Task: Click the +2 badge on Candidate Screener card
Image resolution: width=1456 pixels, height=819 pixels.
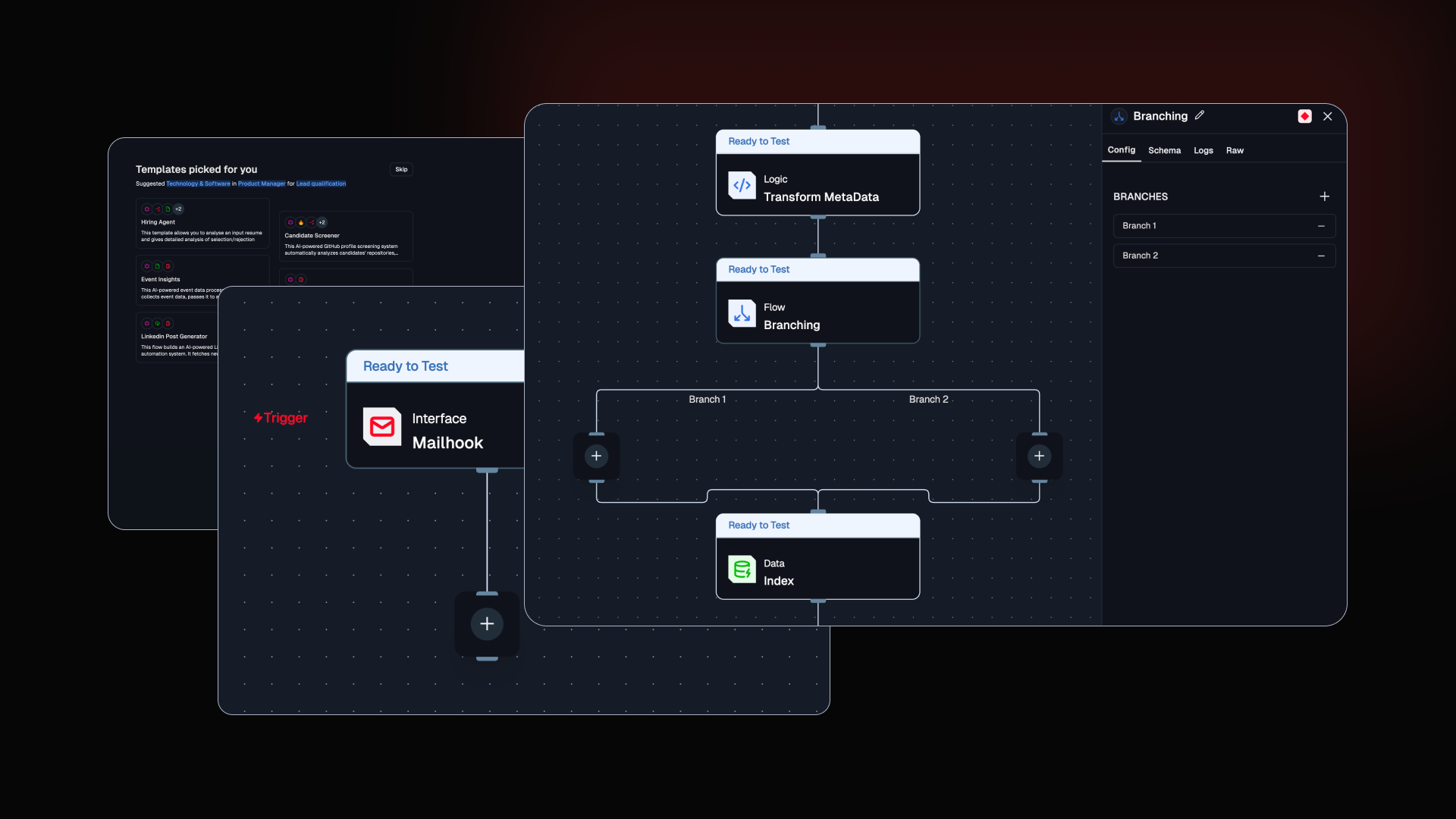Action: (x=322, y=222)
